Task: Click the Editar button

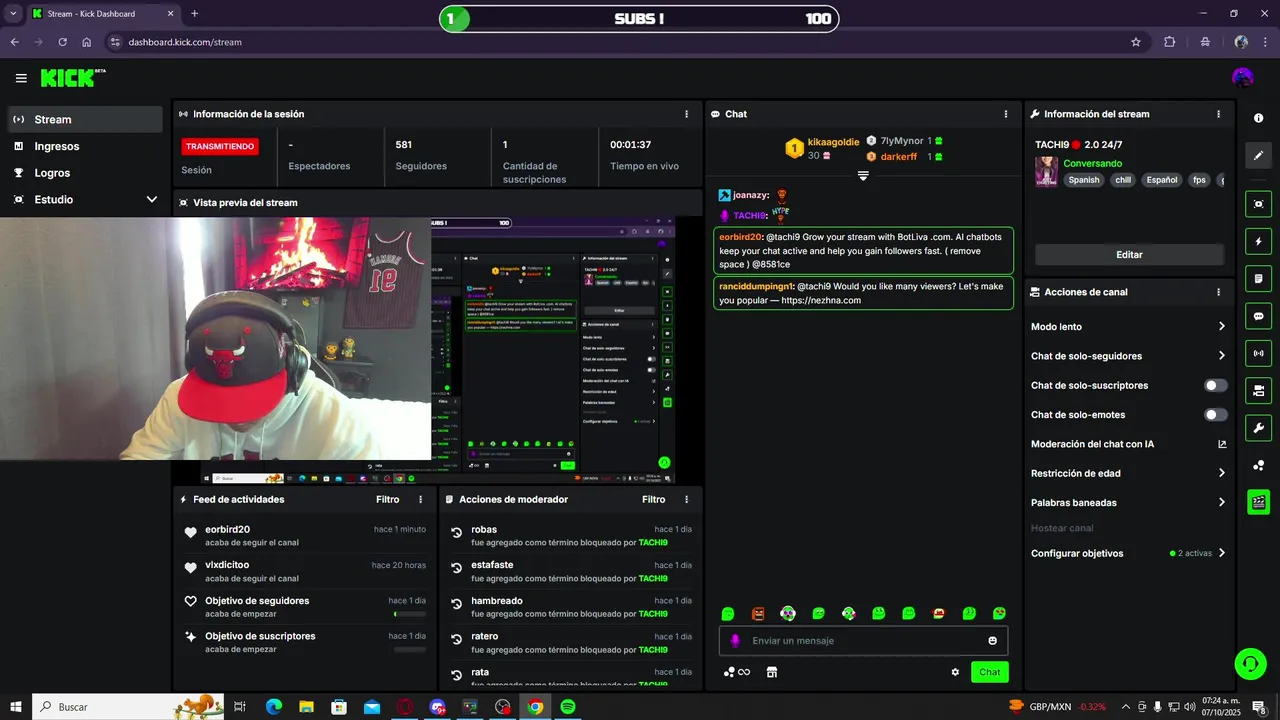Action: point(1129,255)
